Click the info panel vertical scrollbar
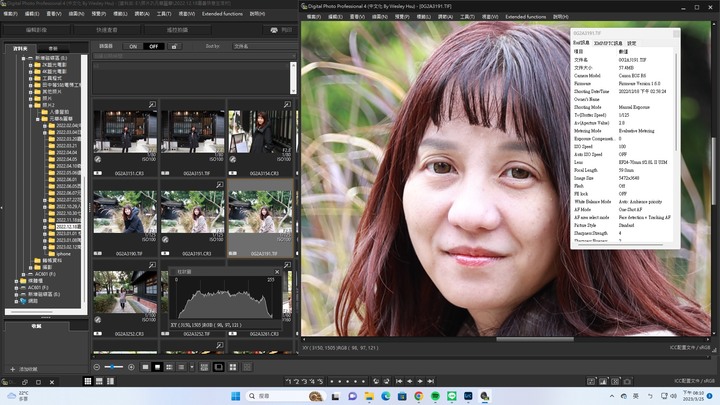720x405 pixels. [x=676, y=101]
